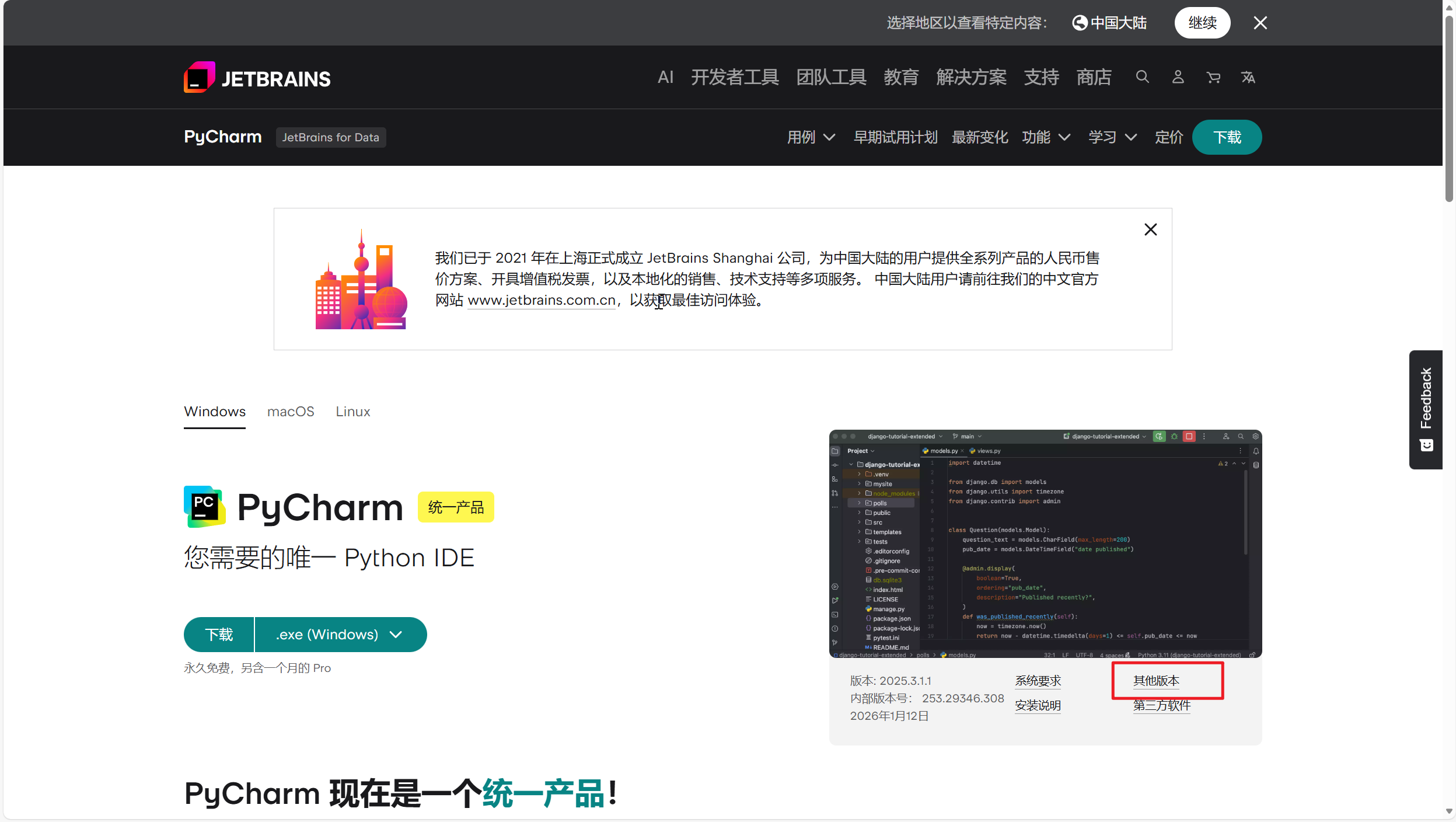Expand the 功能 dropdown menu
This screenshot has height=822, width=1456.
tap(1046, 137)
